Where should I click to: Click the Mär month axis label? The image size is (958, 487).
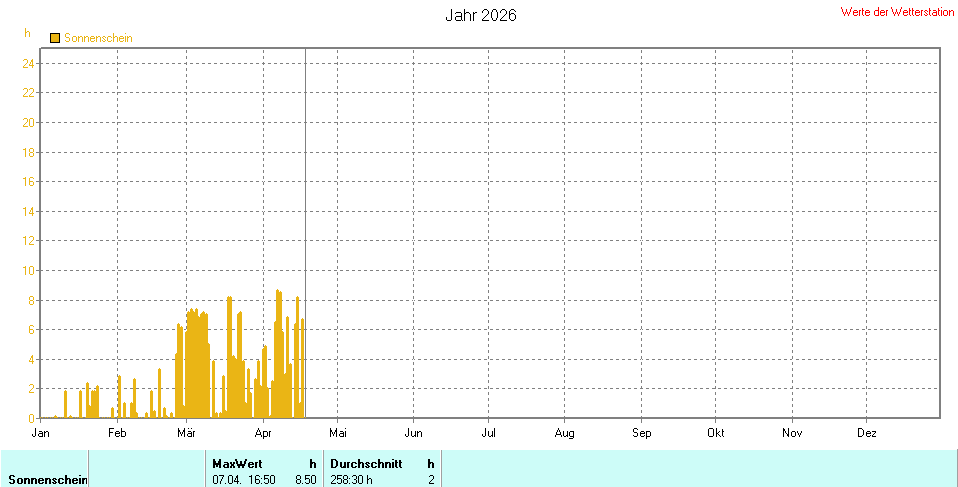(186, 433)
